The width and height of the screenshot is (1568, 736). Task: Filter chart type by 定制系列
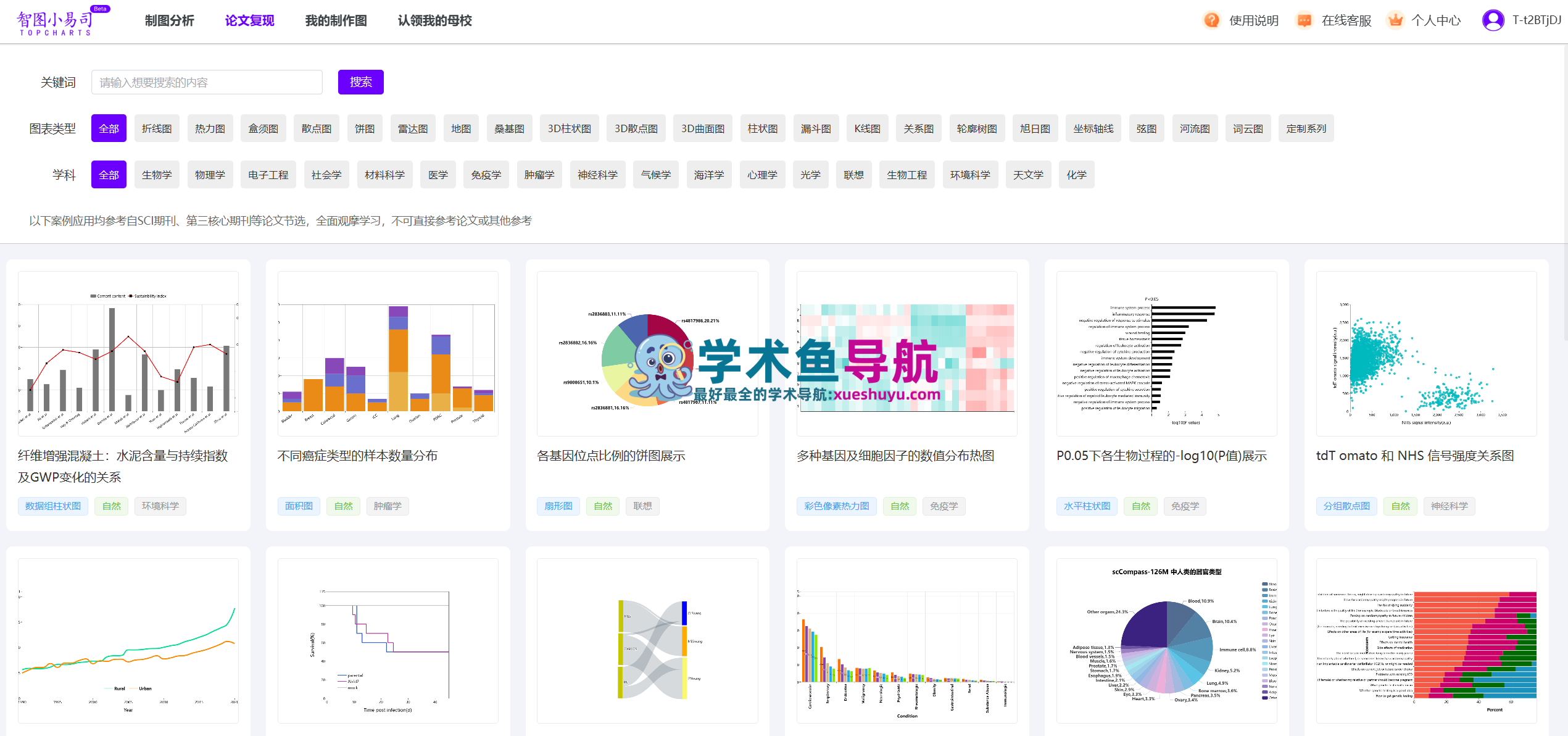coord(1306,128)
